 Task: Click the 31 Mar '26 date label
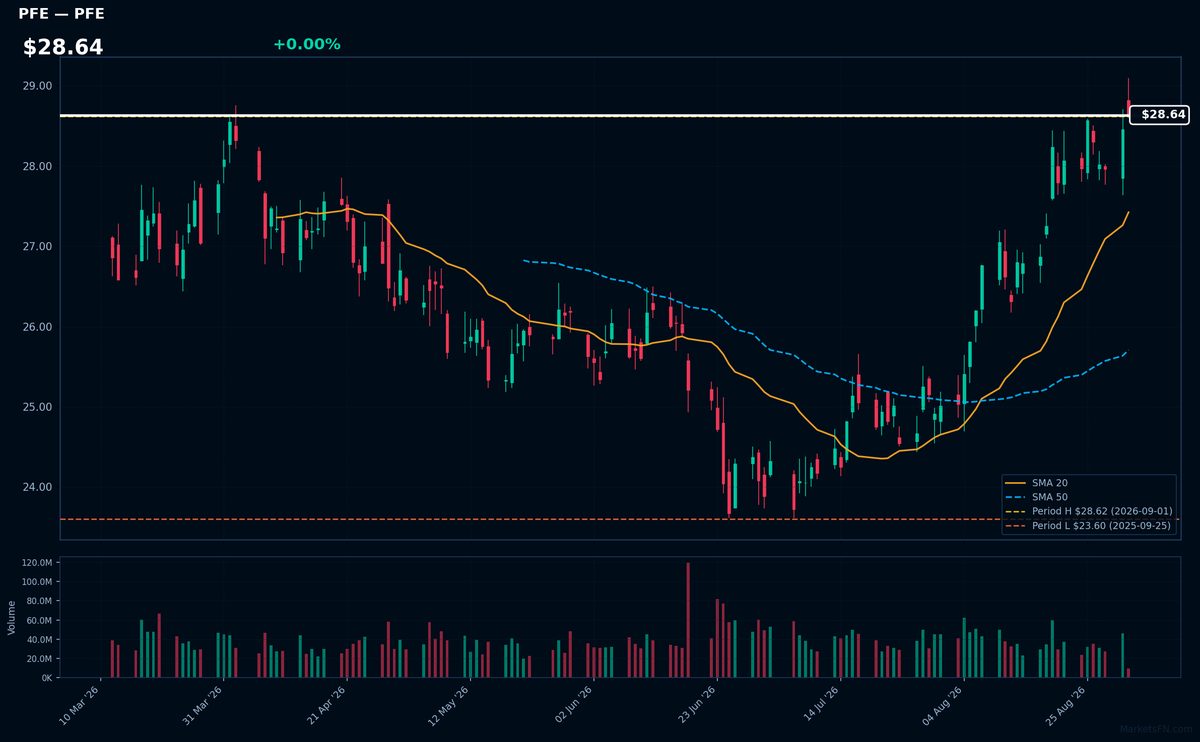[203, 705]
